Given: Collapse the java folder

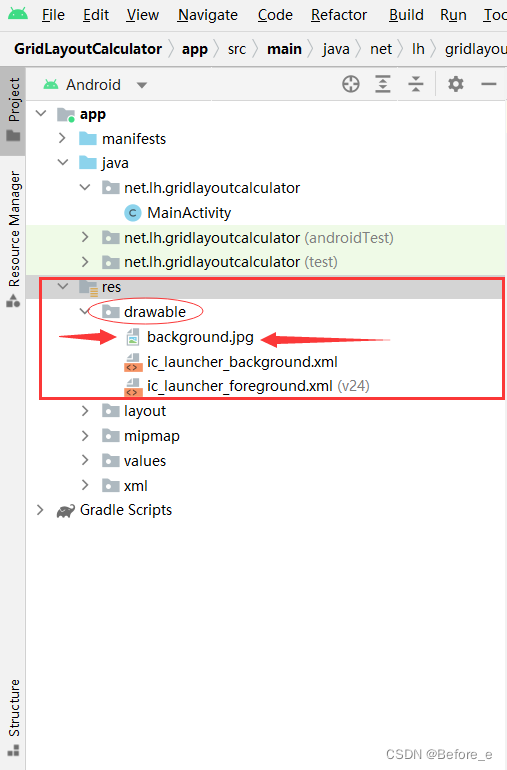Looking at the screenshot, I should 63,163.
